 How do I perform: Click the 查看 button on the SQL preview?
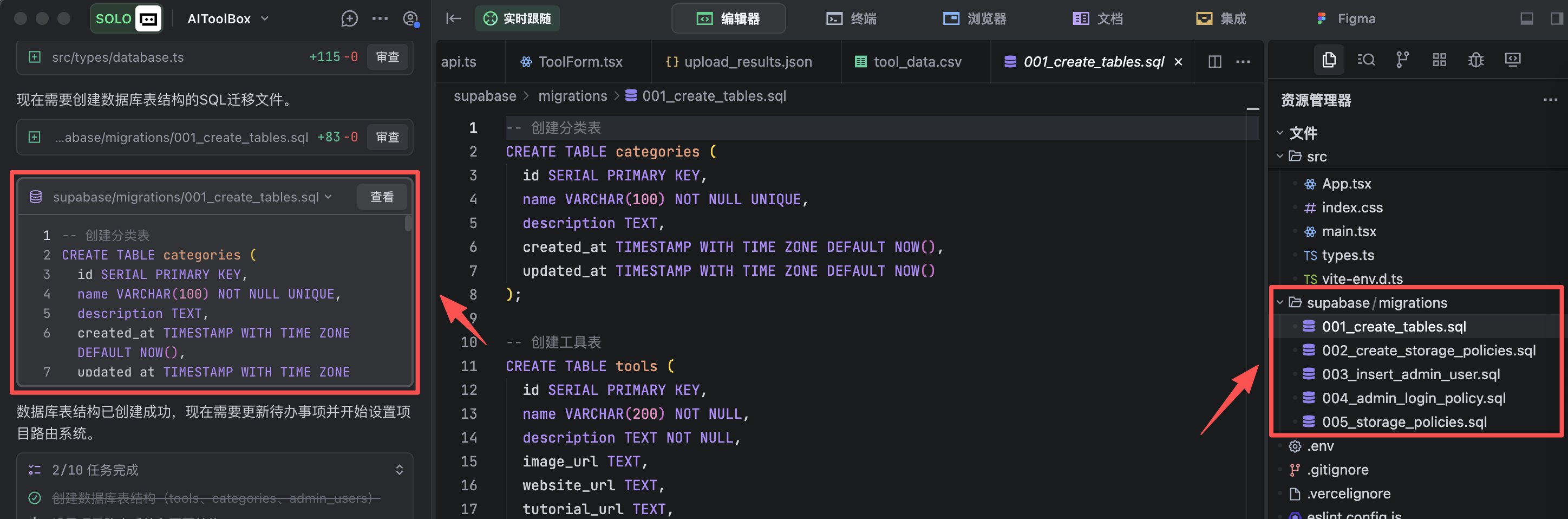point(382,197)
